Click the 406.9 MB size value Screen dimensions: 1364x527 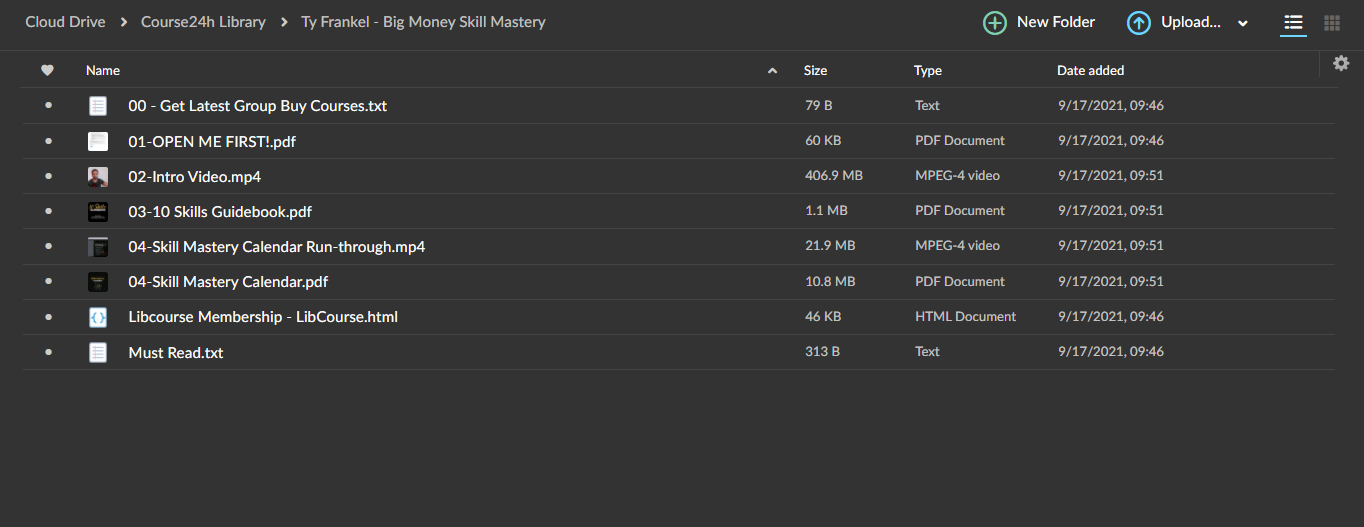pos(834,175)
